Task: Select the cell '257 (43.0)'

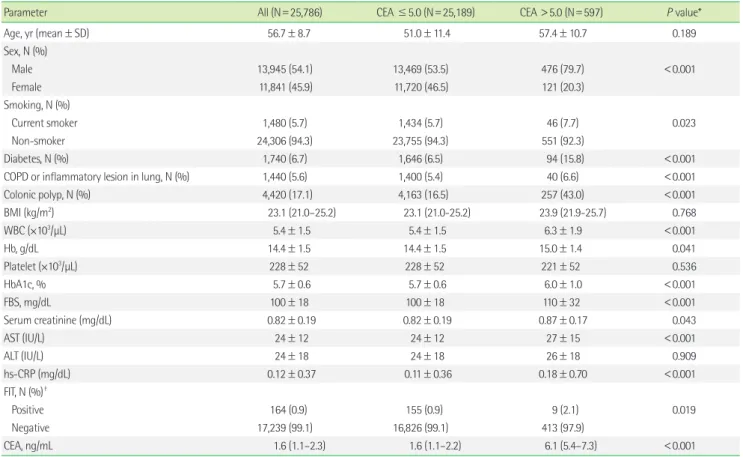Action: click(x=562, y=195)
